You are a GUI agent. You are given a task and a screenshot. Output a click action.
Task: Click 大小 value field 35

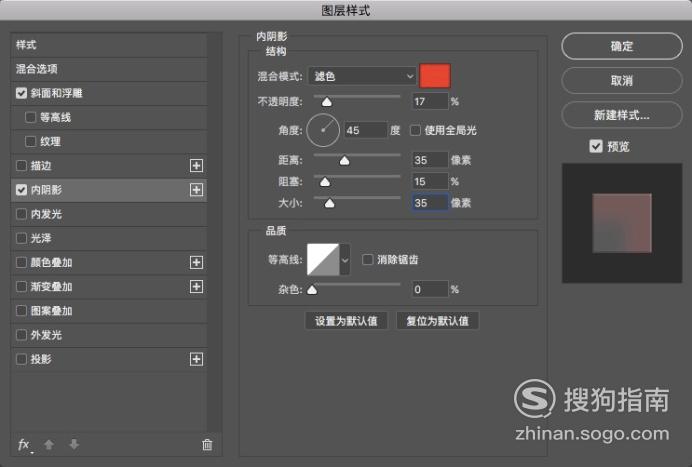click(x=430, y=203)
